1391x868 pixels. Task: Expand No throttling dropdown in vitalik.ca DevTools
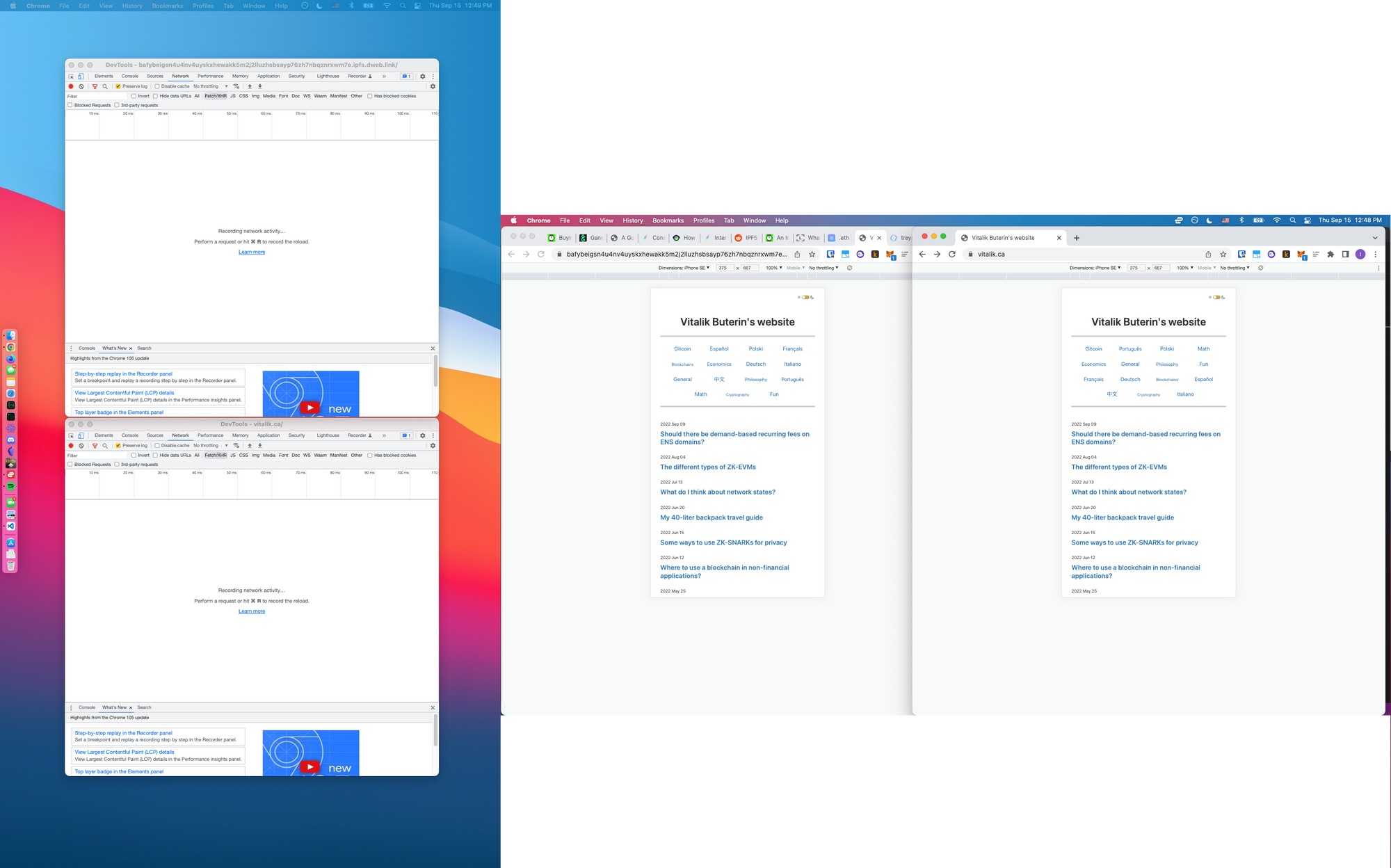pos(210,446)
